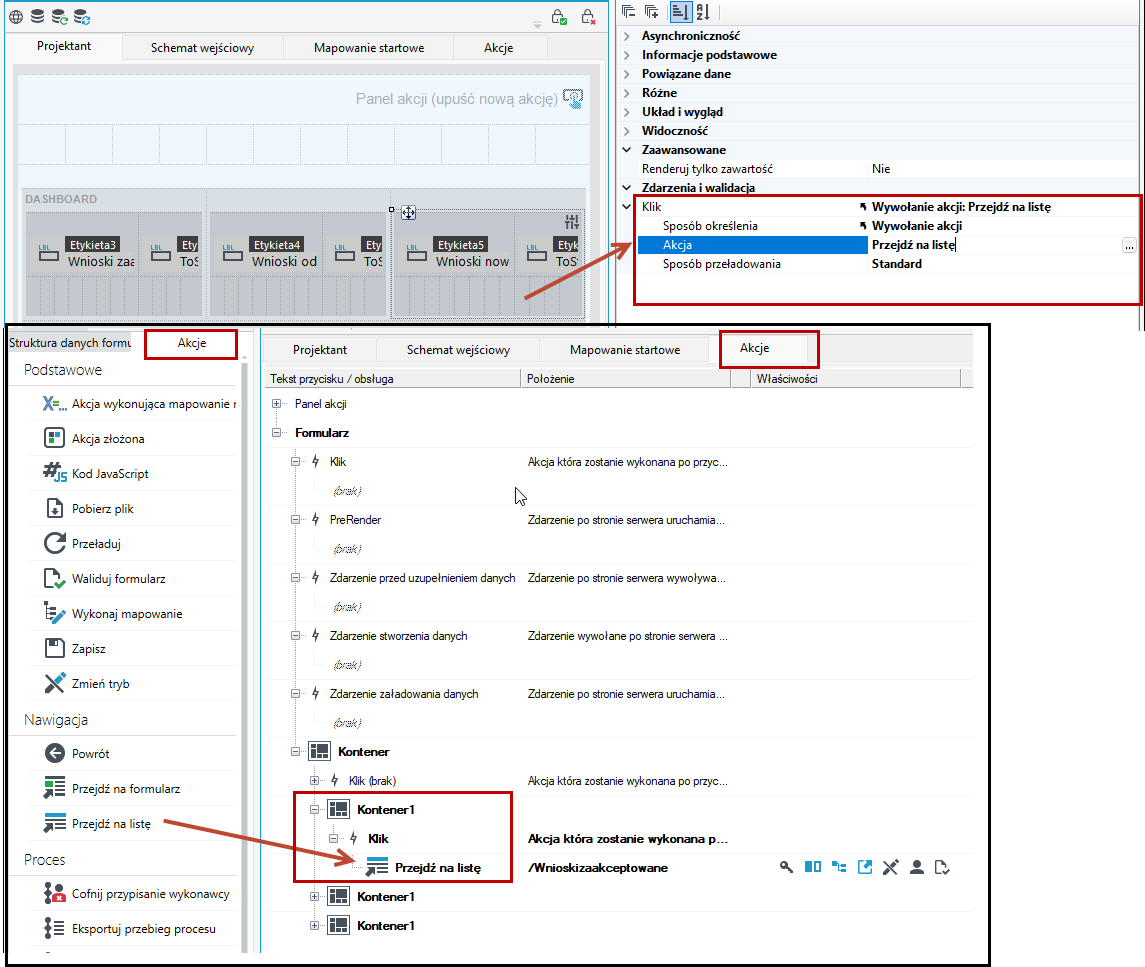Sort properties alphabetically with the A-Z icon

click(703, 11)
